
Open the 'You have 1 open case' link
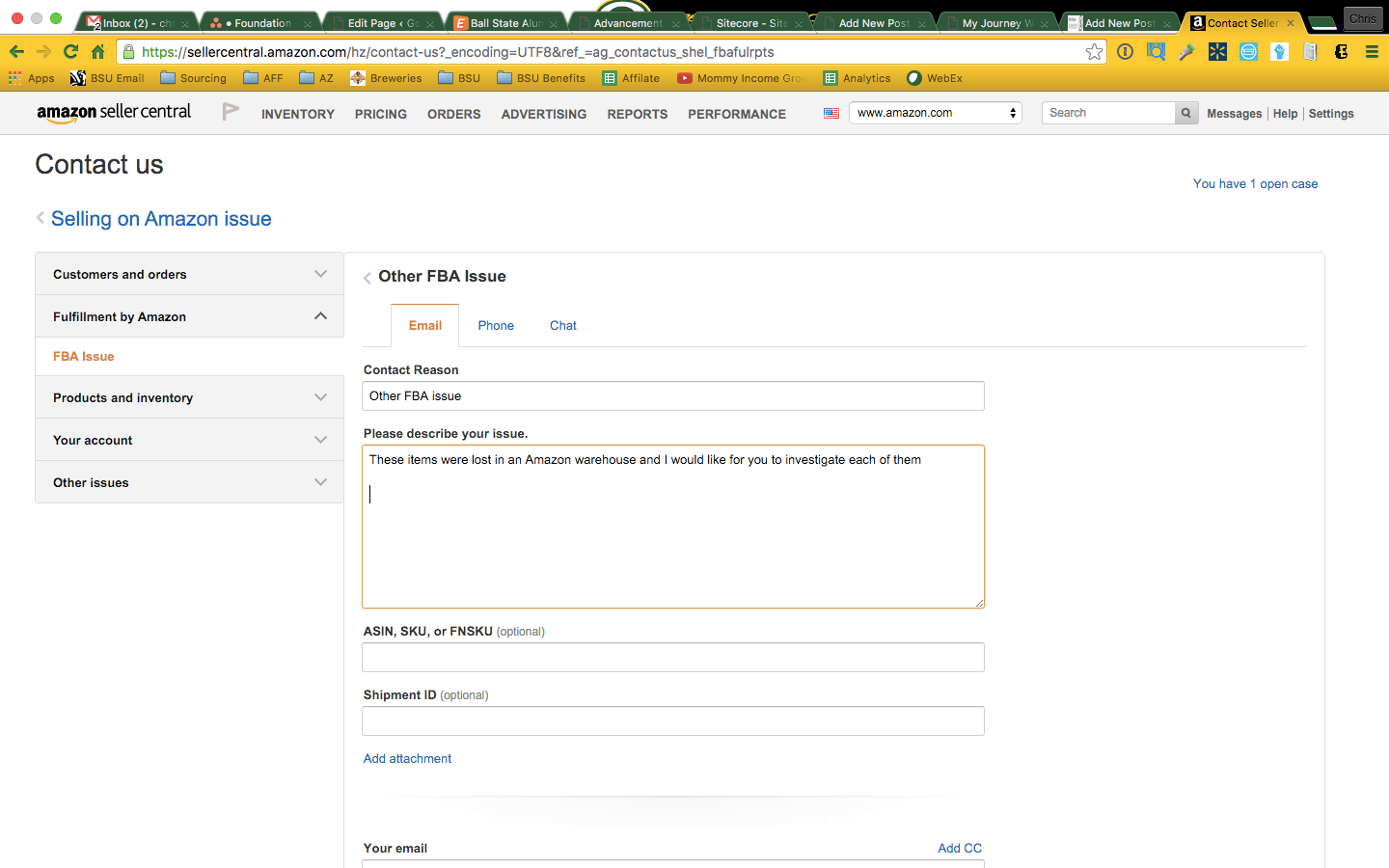(x=1255, y=184)
